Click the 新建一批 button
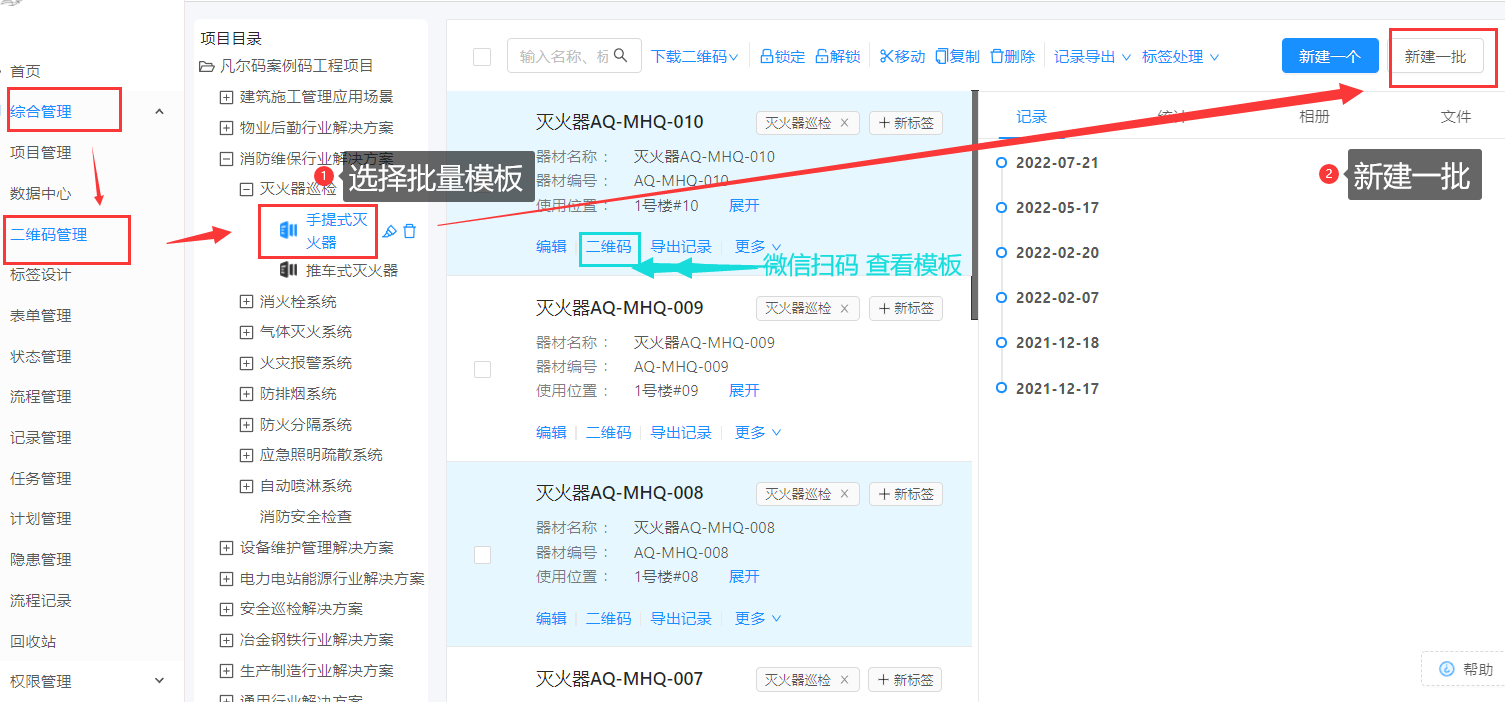Viewport: 1505px width, 702px height. (x=1435, y=57)
